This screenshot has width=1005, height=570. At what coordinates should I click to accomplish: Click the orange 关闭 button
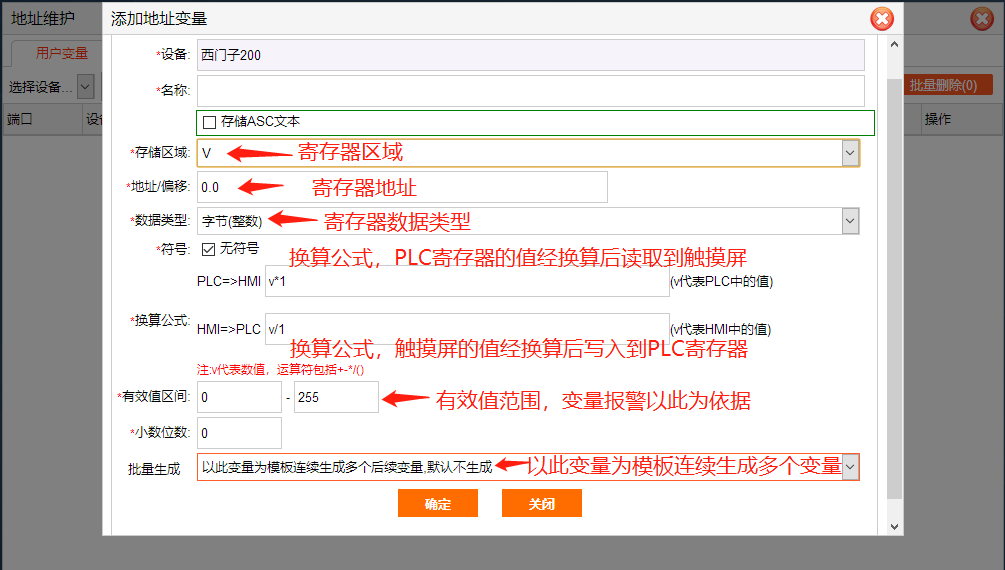(541, 503)
